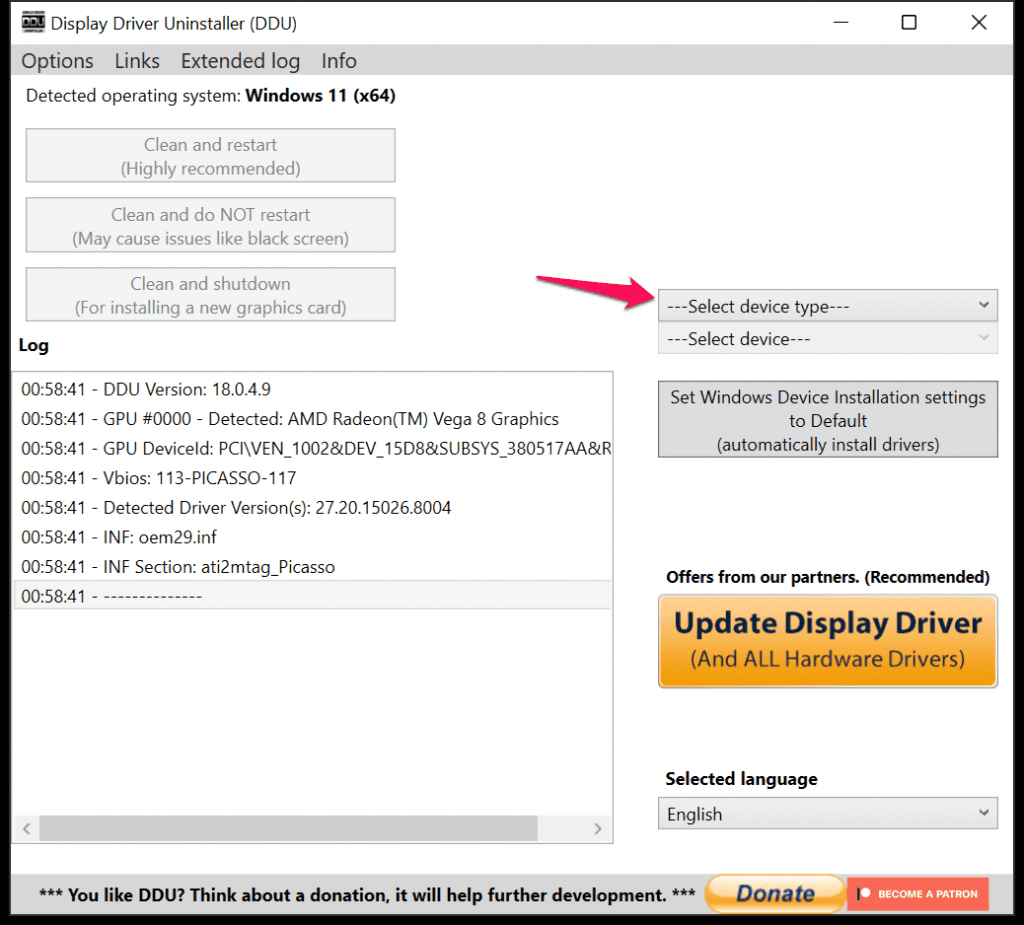Screen dimensions: 1024x925
Task: Open the Extended log menu
Action: [x=240, y=61]
